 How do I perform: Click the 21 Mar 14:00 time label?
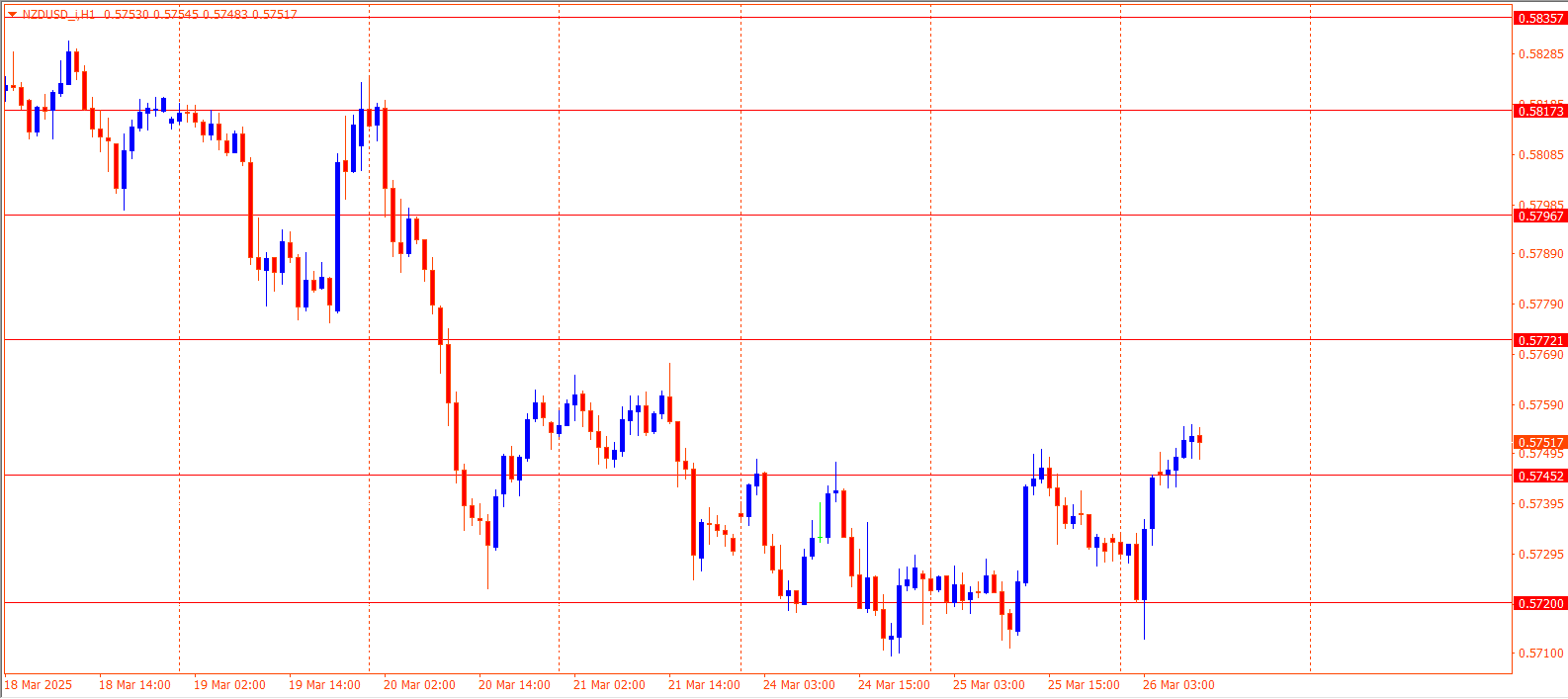pos(704,684)
